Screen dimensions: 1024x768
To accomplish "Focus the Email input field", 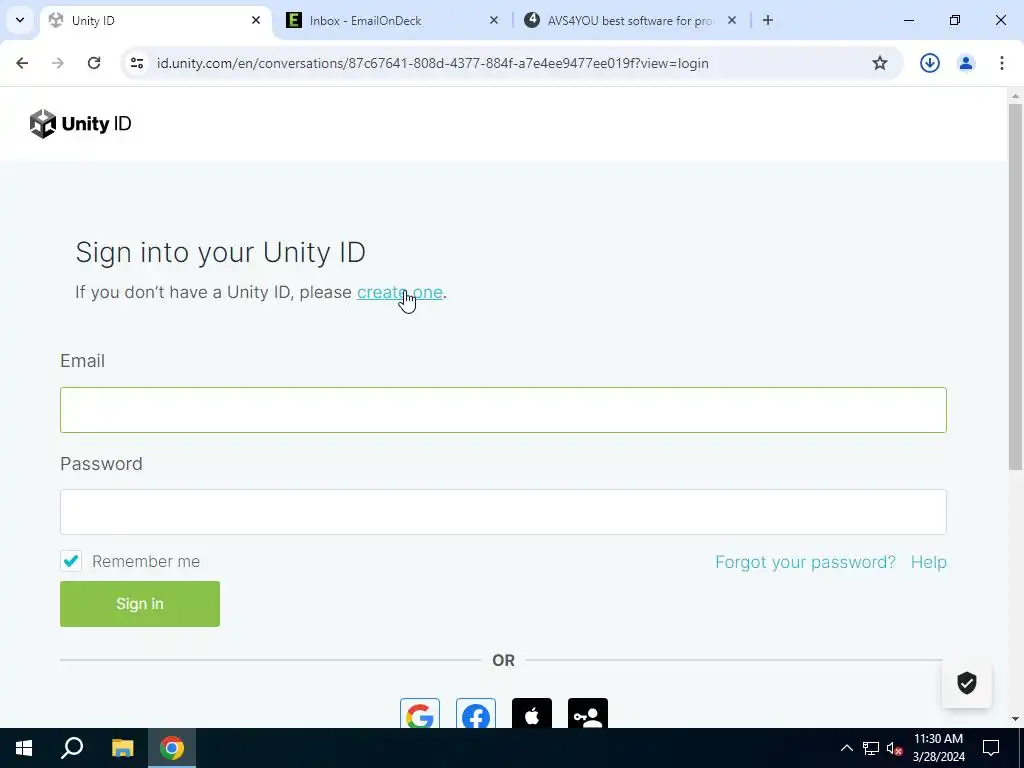I will pos(503,409).
